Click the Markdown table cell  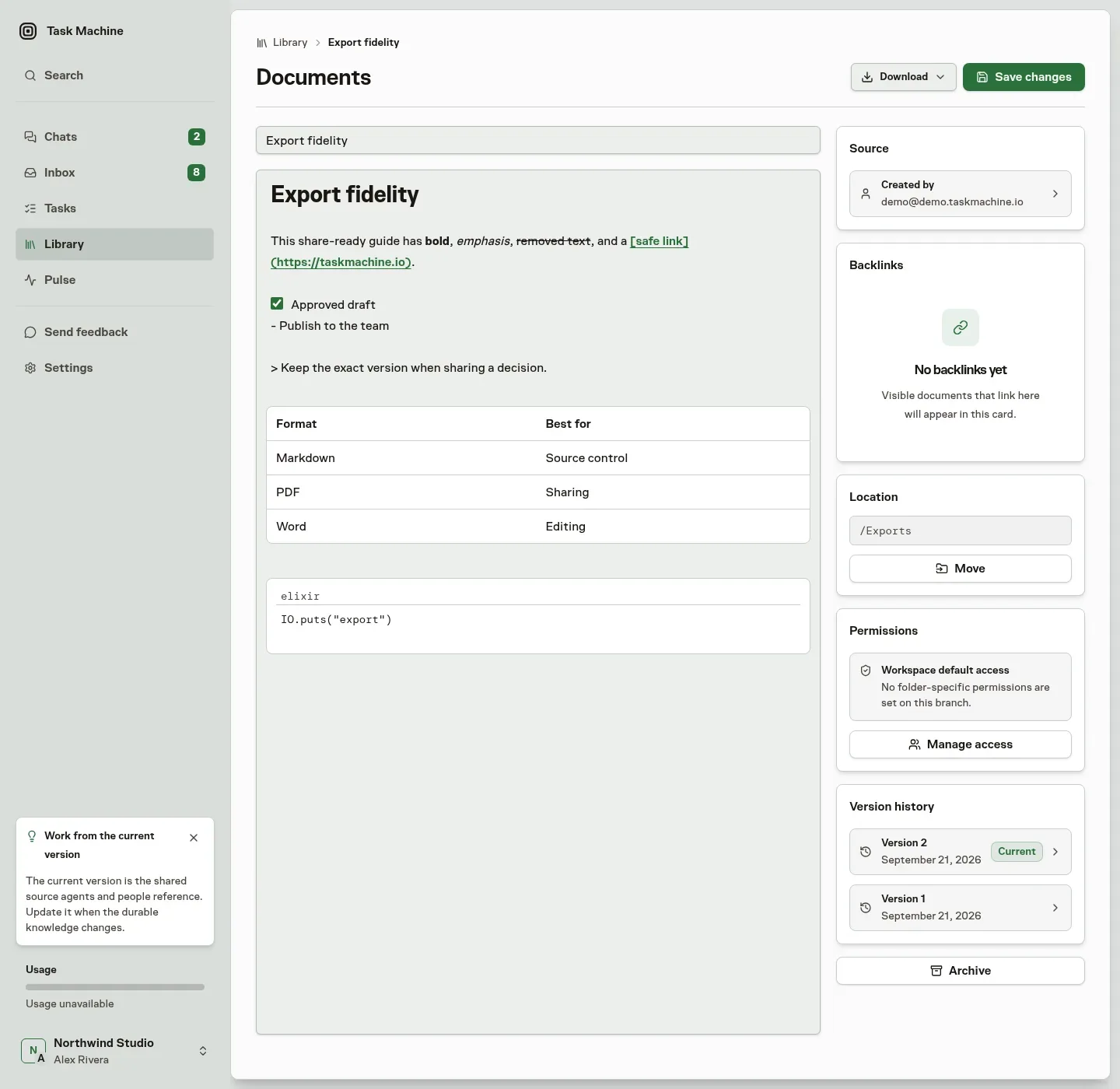401,458
